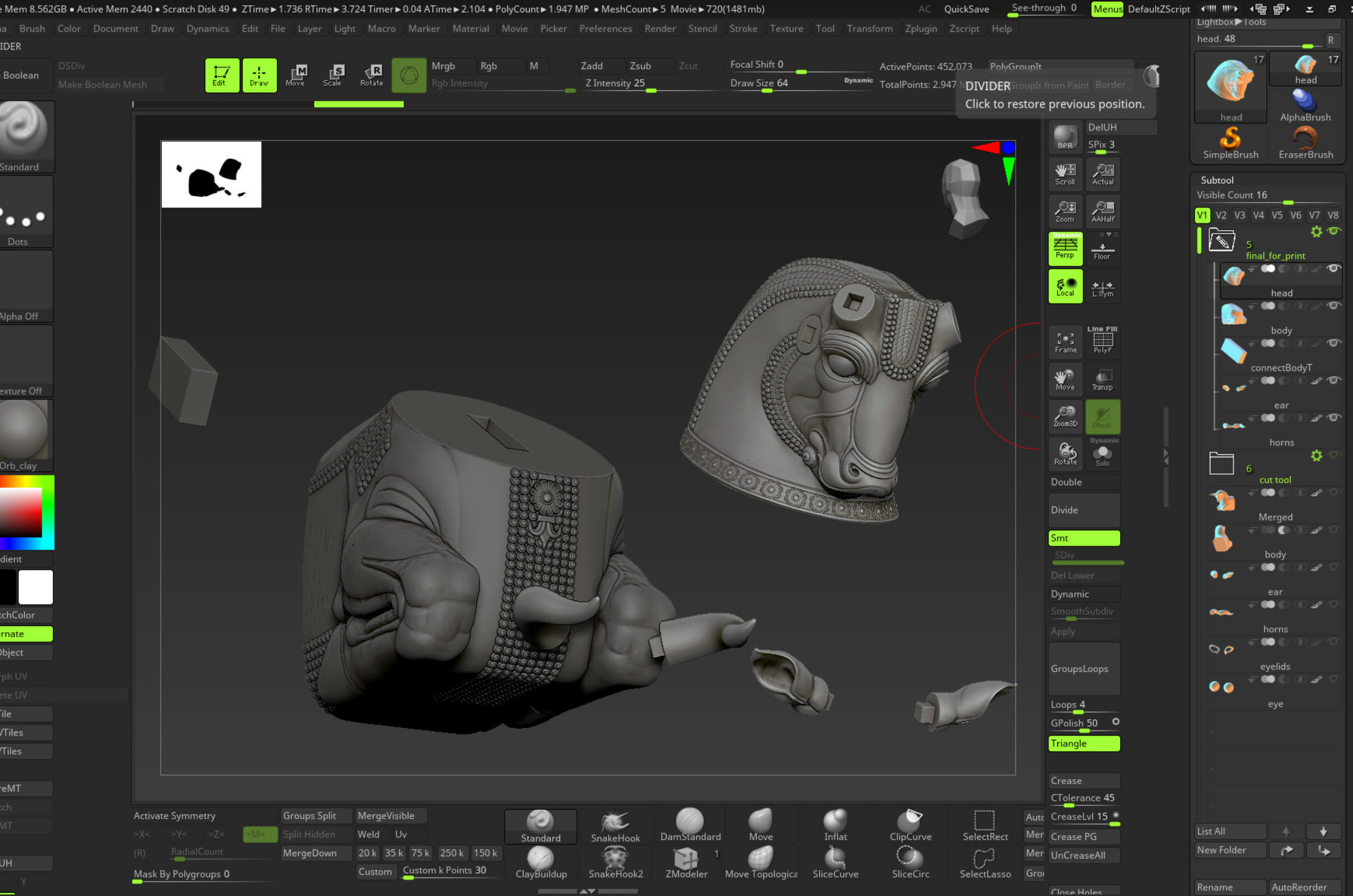The height and width of the screenshot is (896, 1353).
Task: Collapse the final_for_print folder
Action: pyautogui.click(x=1221, y=240)
